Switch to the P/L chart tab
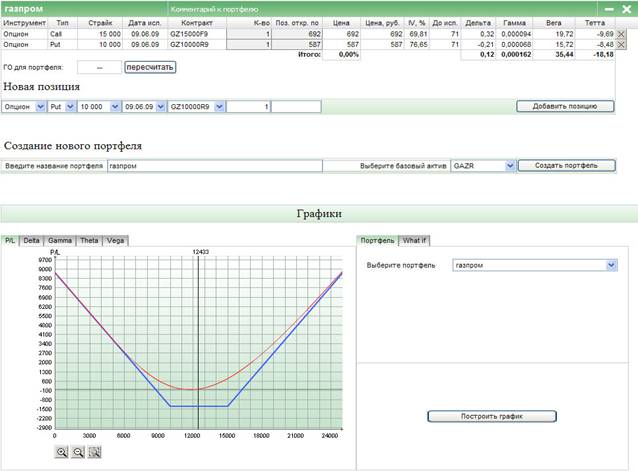Screen dimensions: 638x471 pyautogui.click(x=10, y=240)
